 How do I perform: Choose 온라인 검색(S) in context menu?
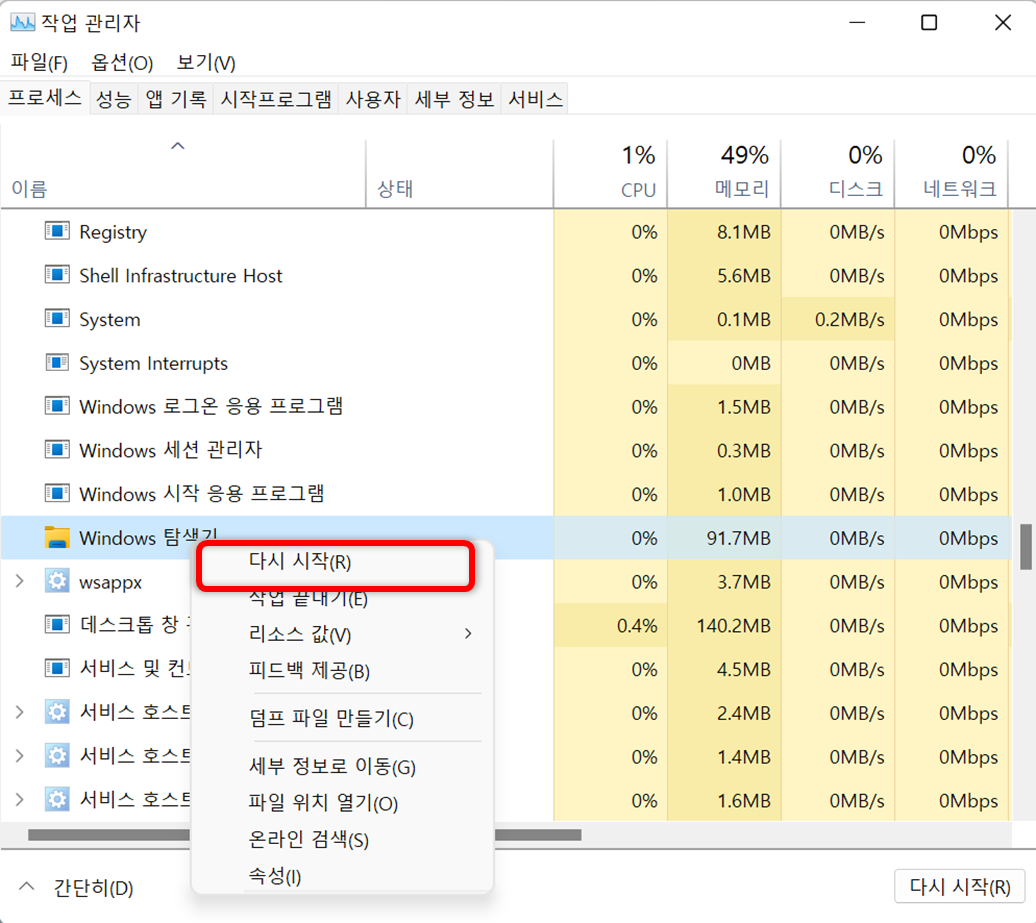342,840
